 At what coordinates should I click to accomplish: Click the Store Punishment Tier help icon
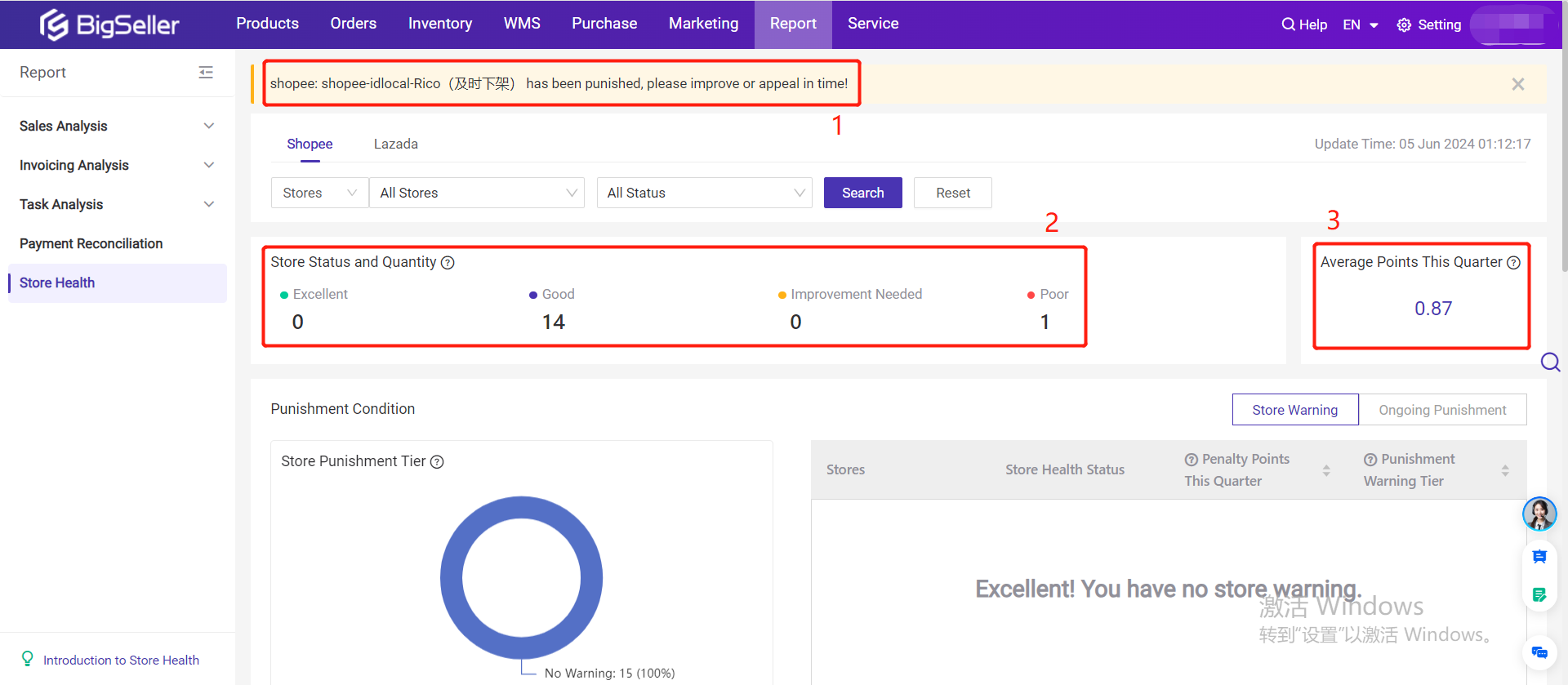click(437, 462)
